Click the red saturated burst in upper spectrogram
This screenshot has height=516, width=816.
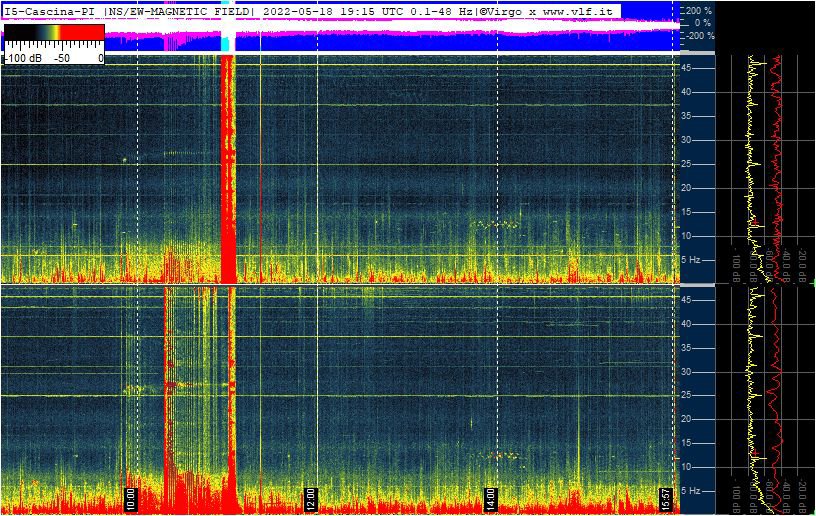coord(227,170)
